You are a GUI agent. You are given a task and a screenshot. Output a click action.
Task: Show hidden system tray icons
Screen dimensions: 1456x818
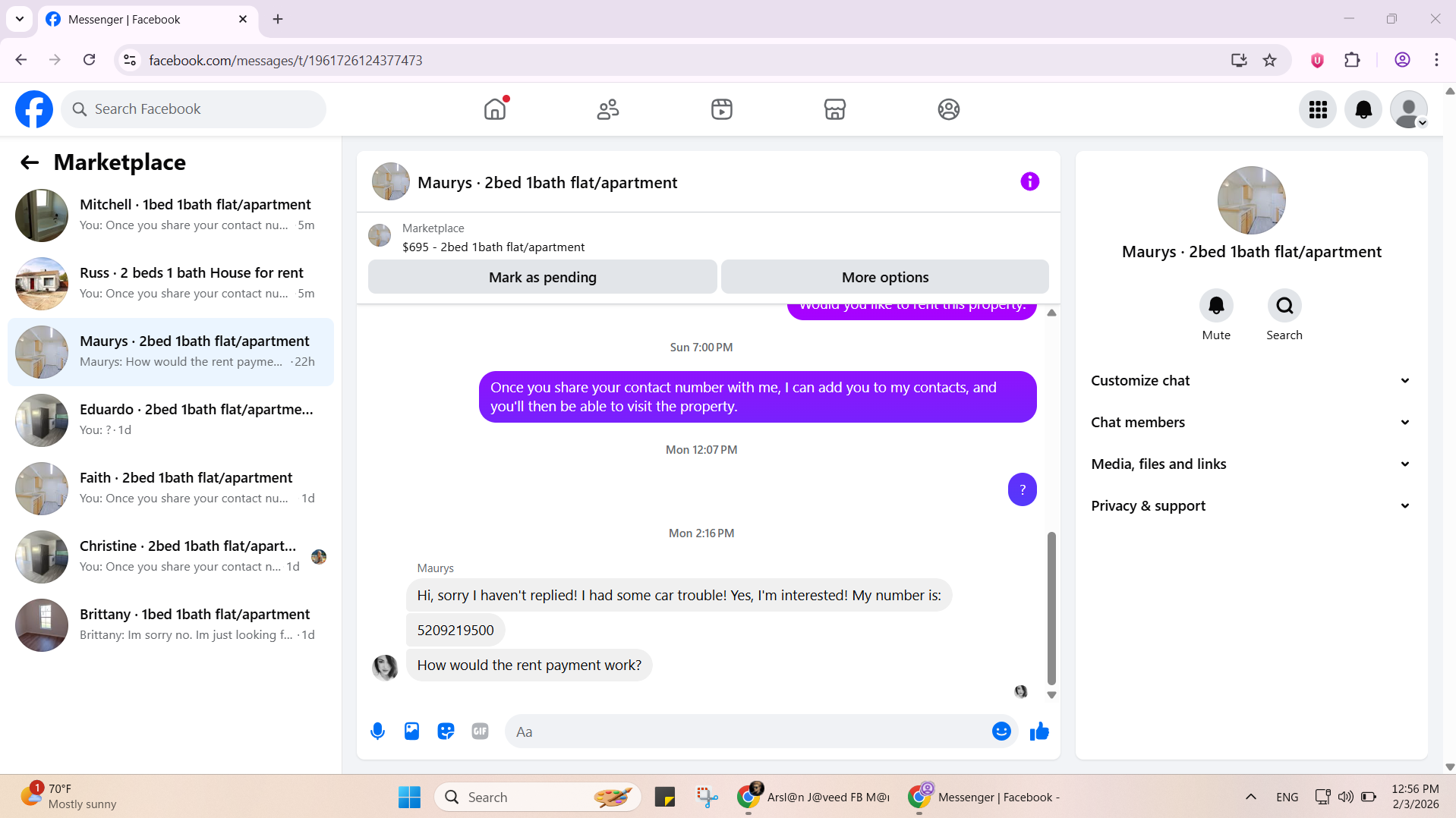click(x=1251, y=797)
